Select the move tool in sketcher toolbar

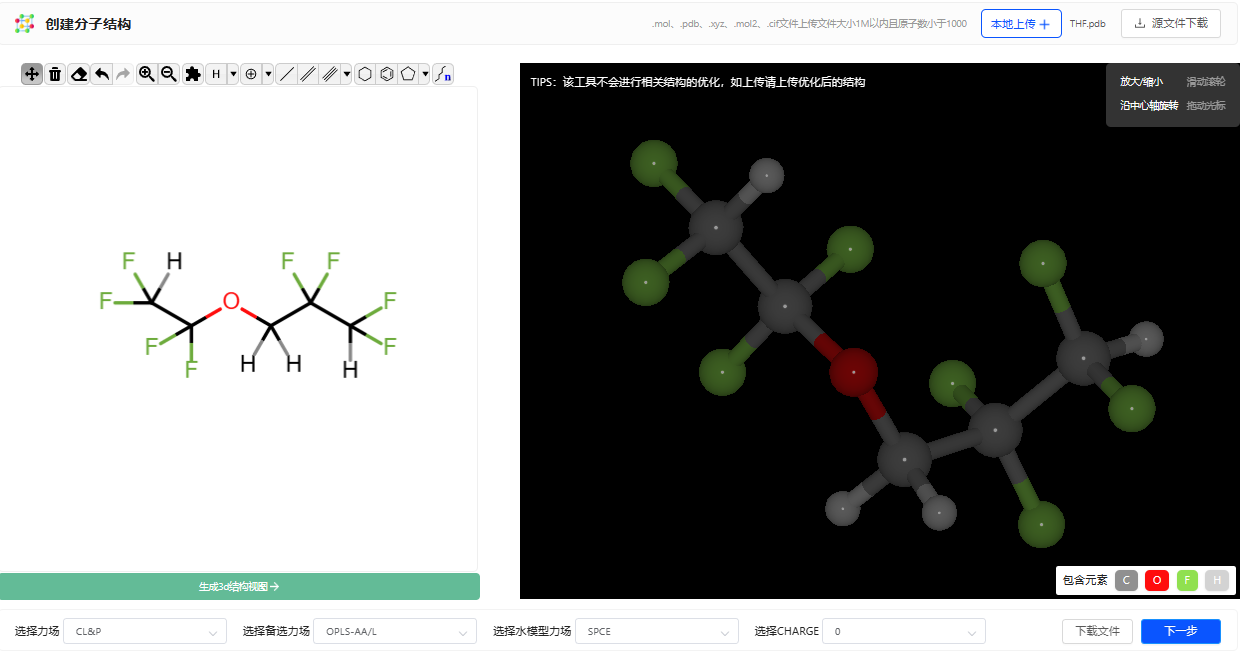click(x=32, y=74)
